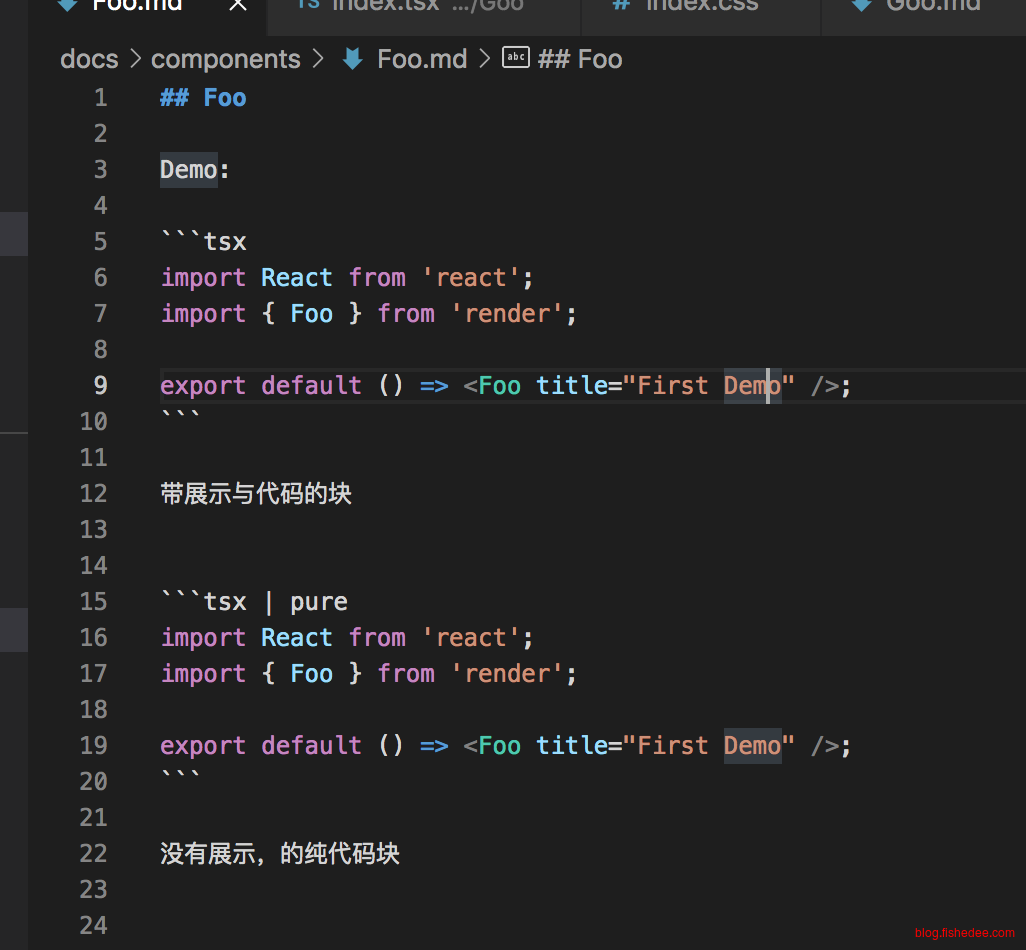Click the abc symbol icon in breadcrumb
The image size is (1026, 950).
[x=516, y=57]
